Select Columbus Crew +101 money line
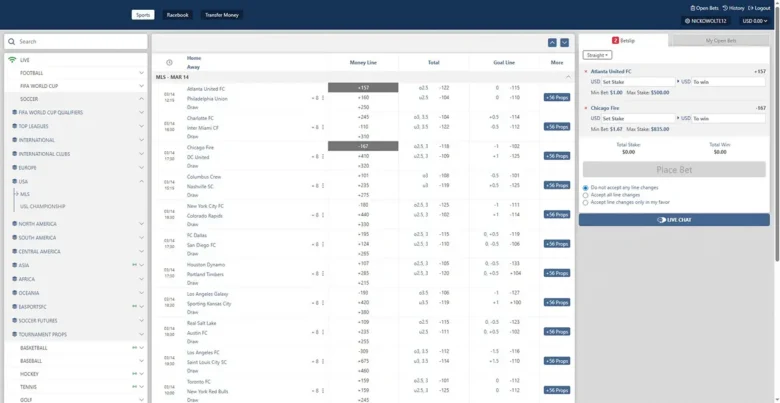The height and width of the screenshot is (403, 780). tap(363, 176)
